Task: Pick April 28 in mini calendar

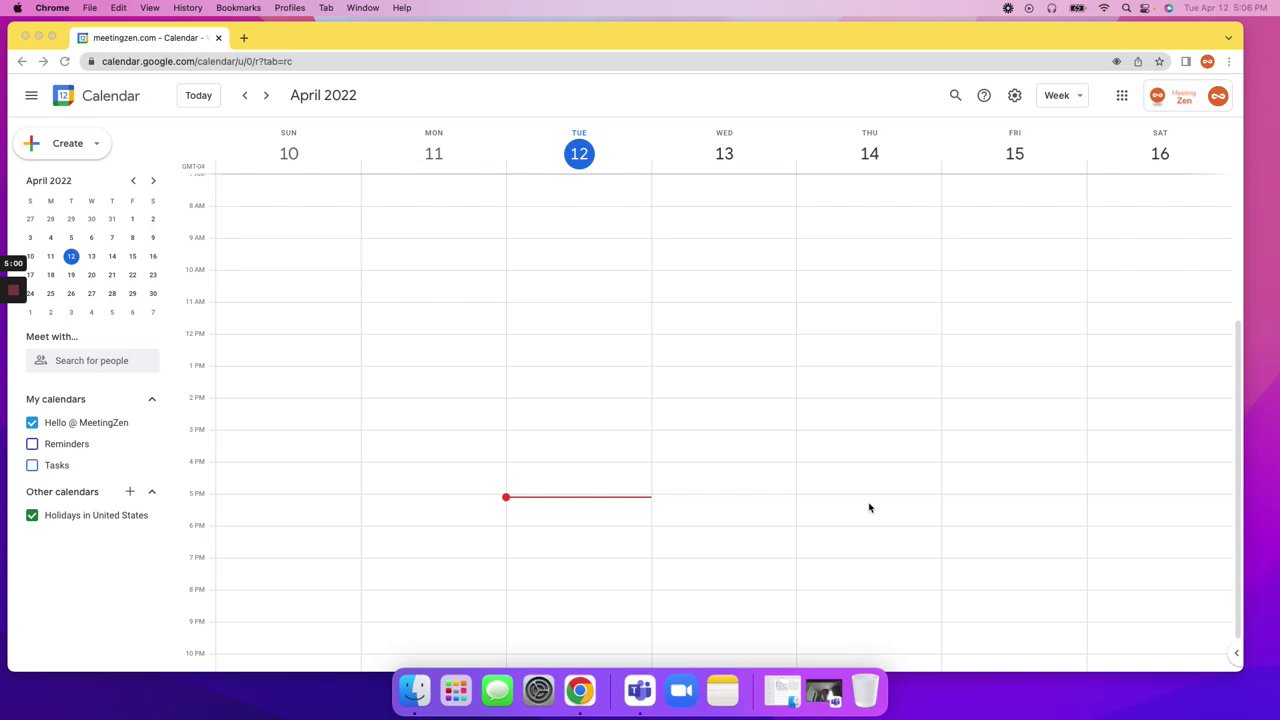Action: [112, 294]
